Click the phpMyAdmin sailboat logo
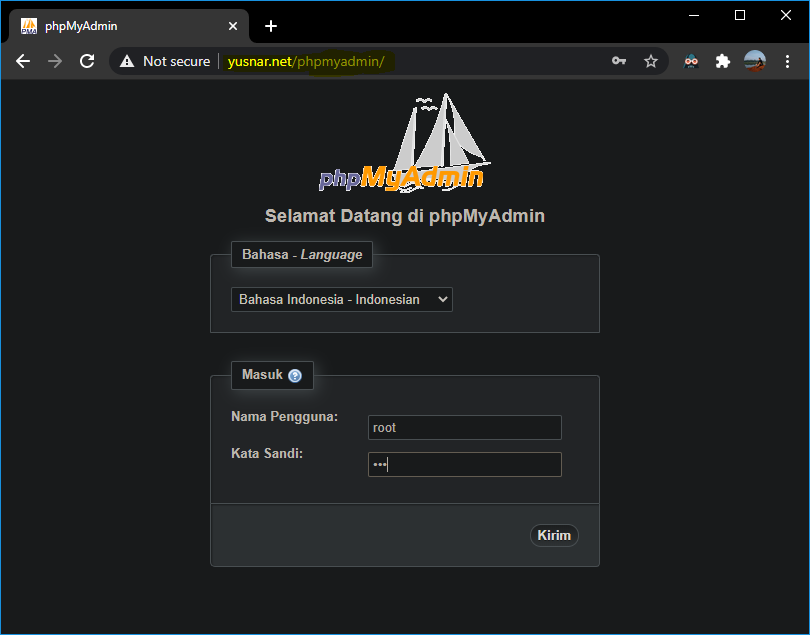Image resolution: width=810 pixels, height=635 pixels. click(x=404, y=143)
